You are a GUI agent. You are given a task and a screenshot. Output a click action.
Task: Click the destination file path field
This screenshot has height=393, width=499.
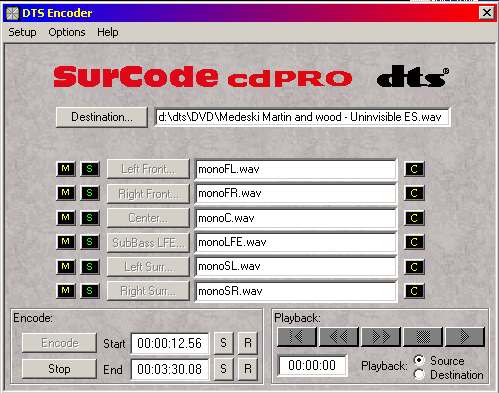coord(302,117)
